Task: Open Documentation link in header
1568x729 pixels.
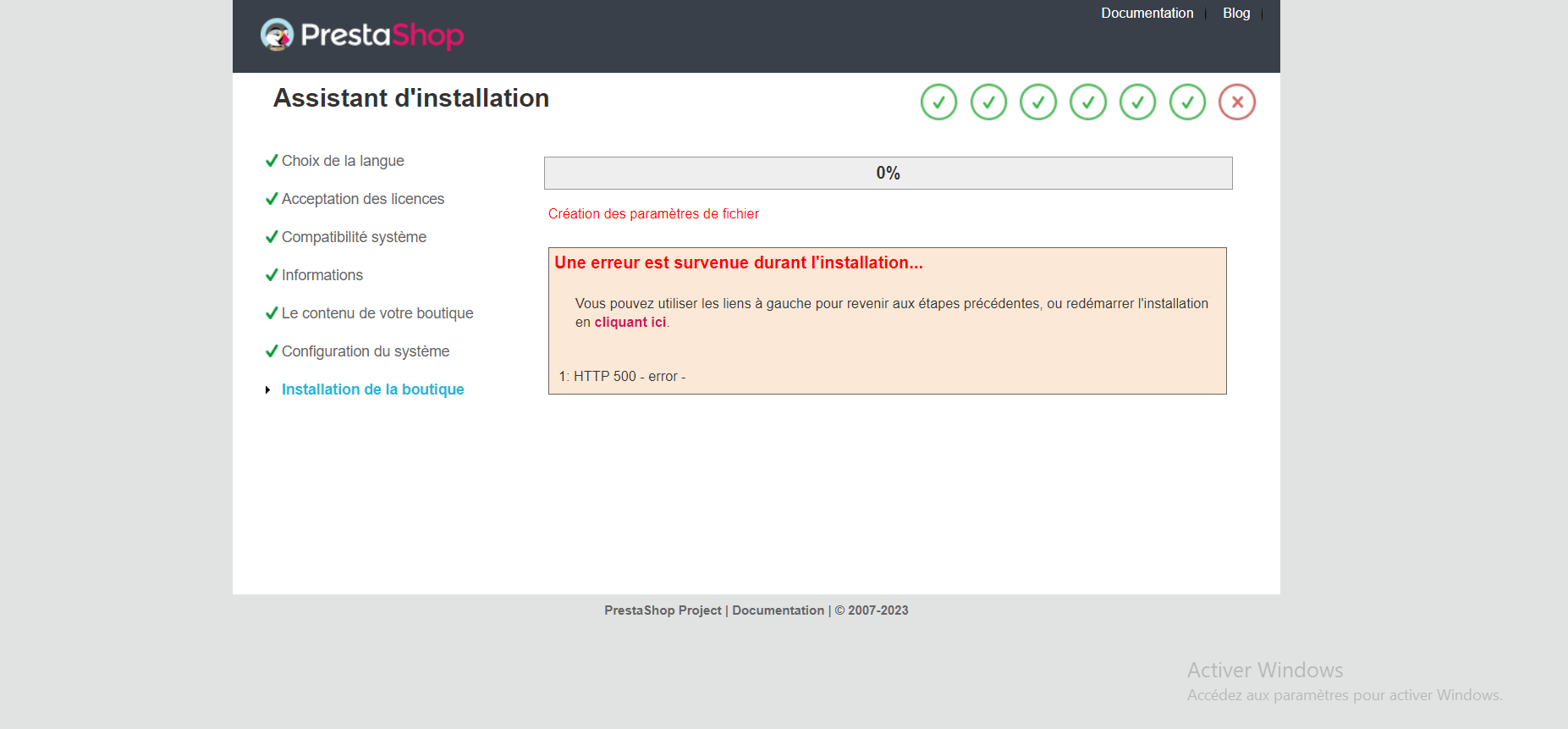Action: 1147,14
